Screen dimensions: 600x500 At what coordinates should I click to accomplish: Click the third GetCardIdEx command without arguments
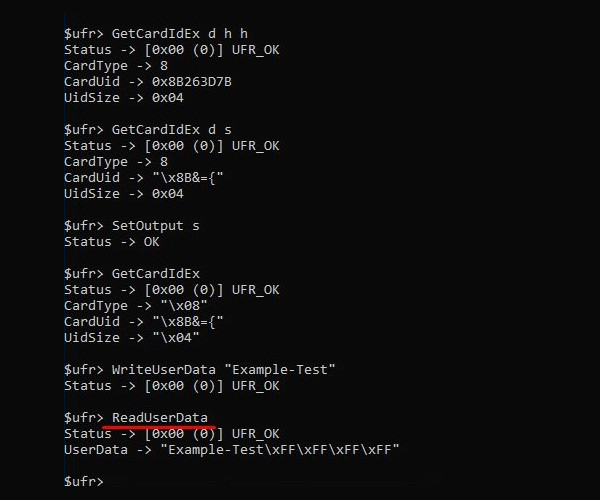pyautogui.click(x=155, y=274)
